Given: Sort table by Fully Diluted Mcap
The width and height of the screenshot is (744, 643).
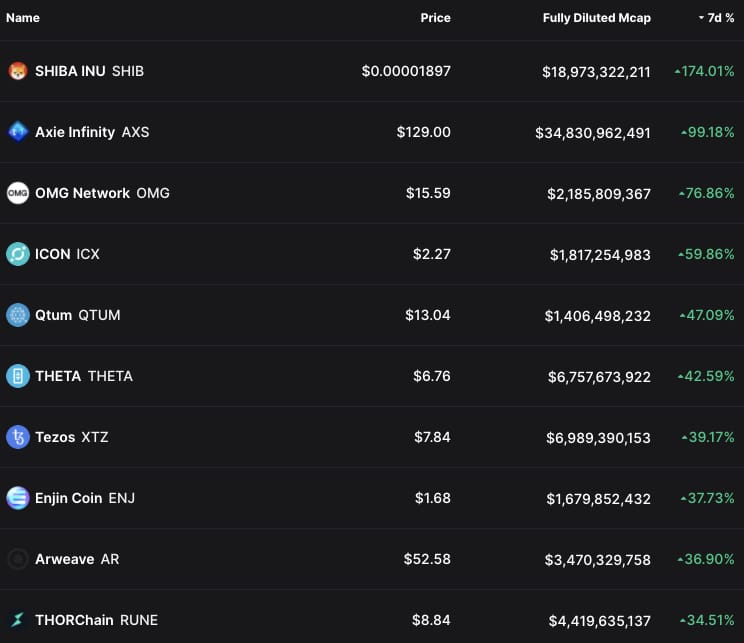Looking at the screenshot, I should point(596,18).
